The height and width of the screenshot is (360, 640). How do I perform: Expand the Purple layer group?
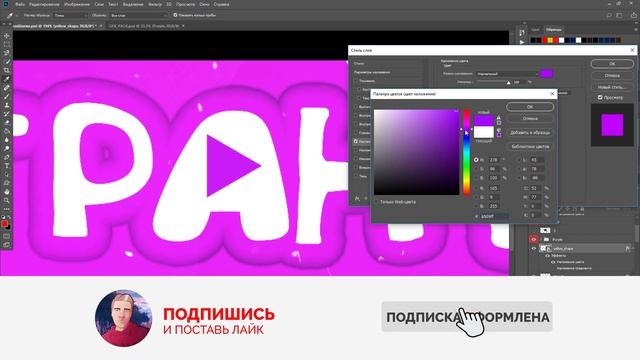click(x=541, y=240)
